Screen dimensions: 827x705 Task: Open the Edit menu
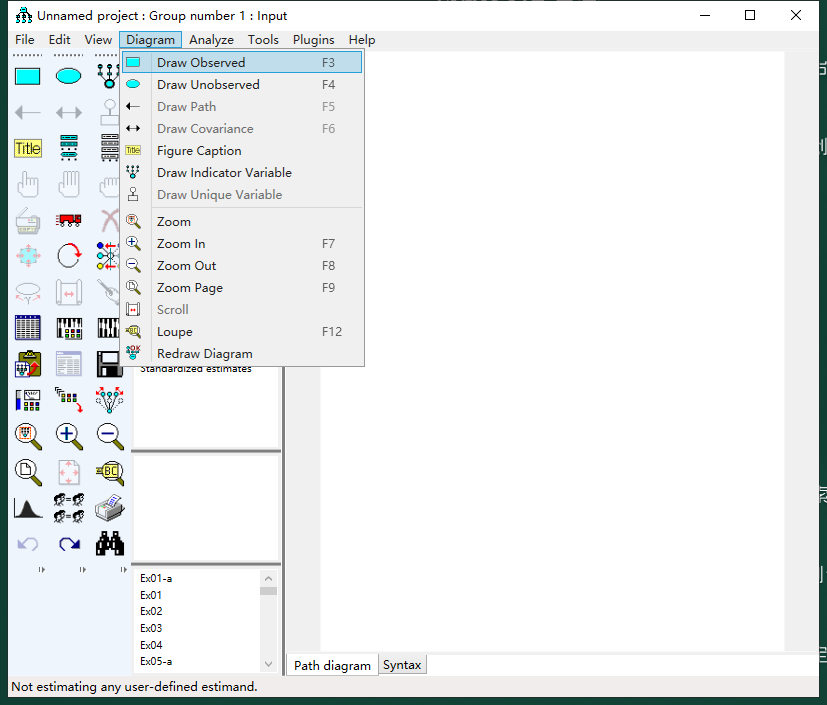click(60, 40)
